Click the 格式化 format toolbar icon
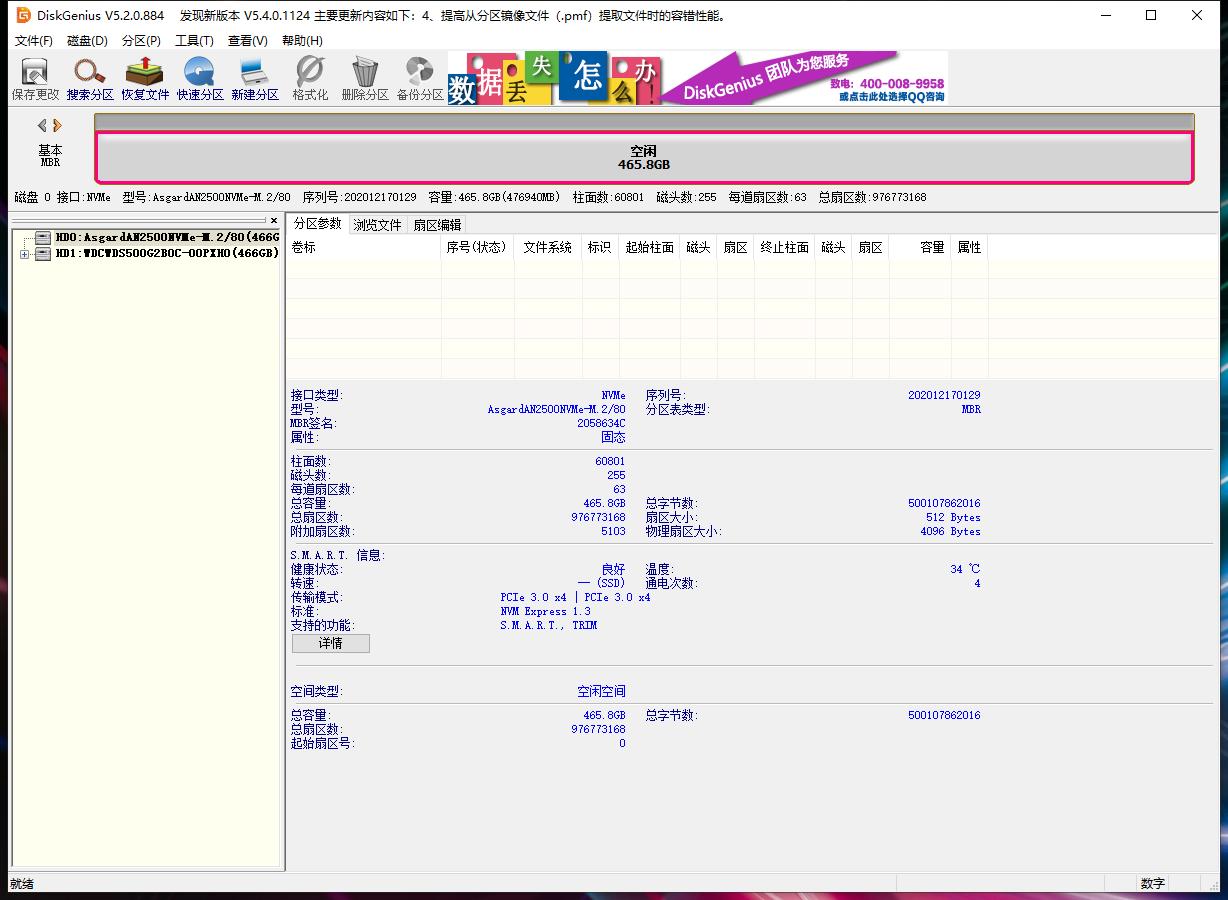Image resolution: width=1228 pixels, height=900 pixels. (x=310, y=79)
